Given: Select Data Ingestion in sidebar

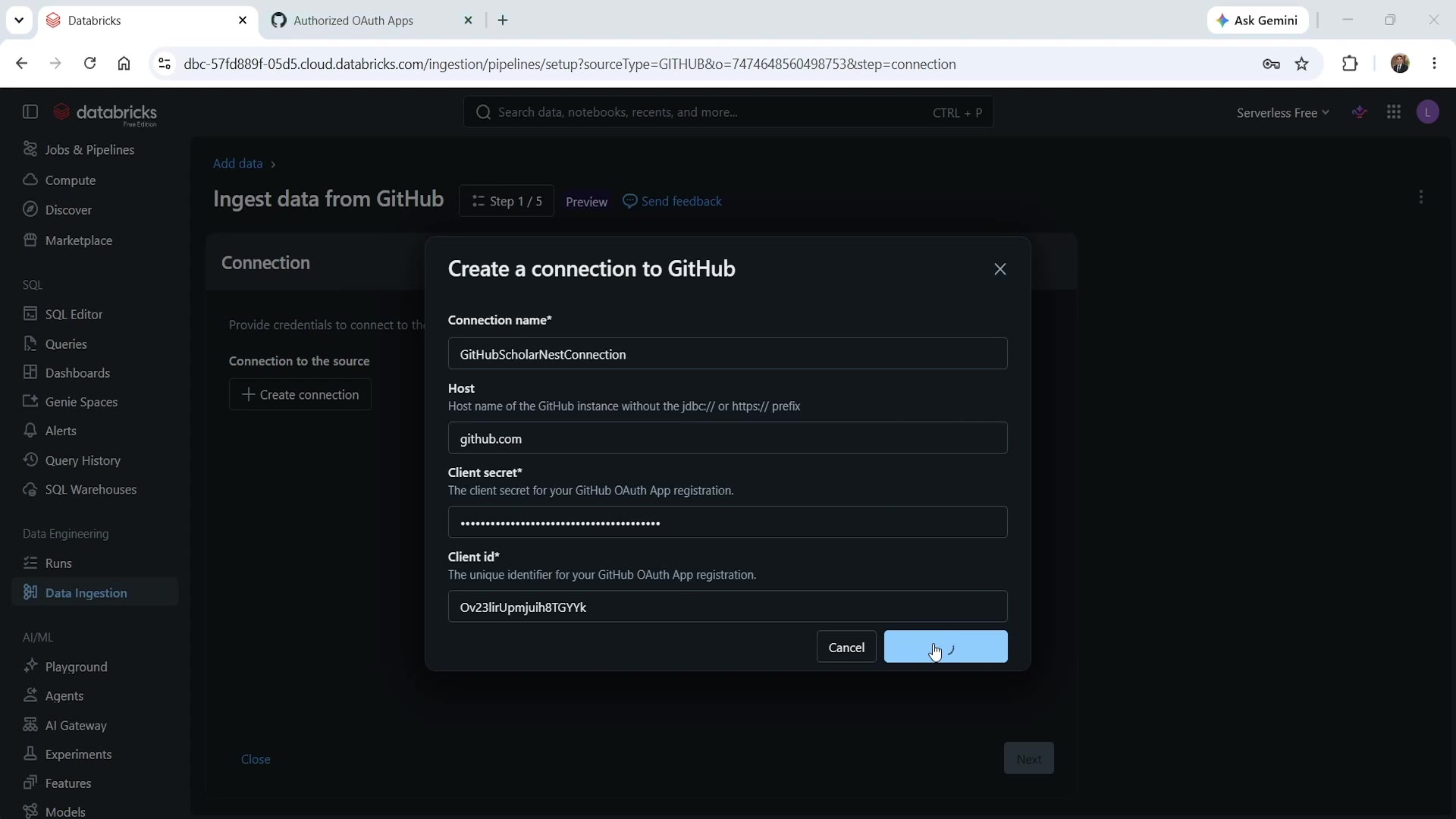Looking at the screenshot, I should 95,592.
